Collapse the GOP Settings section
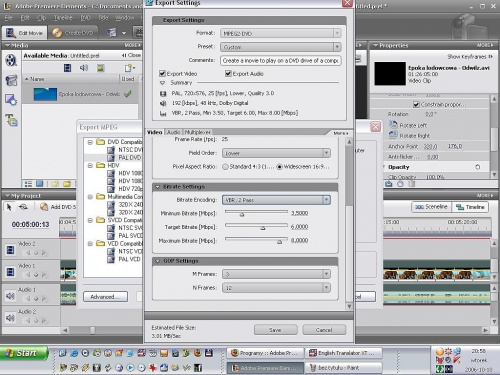 (x=158, y=261)
